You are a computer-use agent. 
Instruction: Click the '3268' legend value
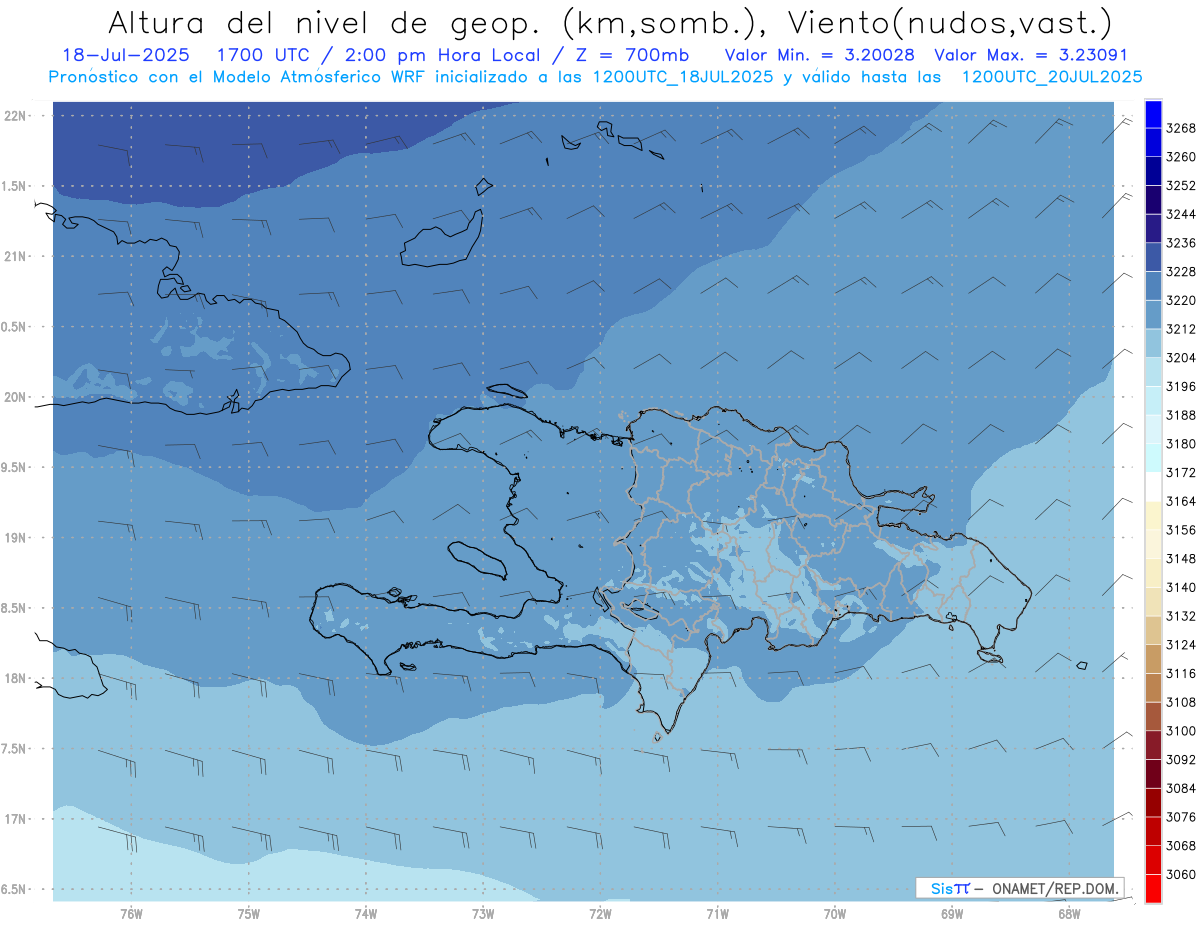(1181, 129)
